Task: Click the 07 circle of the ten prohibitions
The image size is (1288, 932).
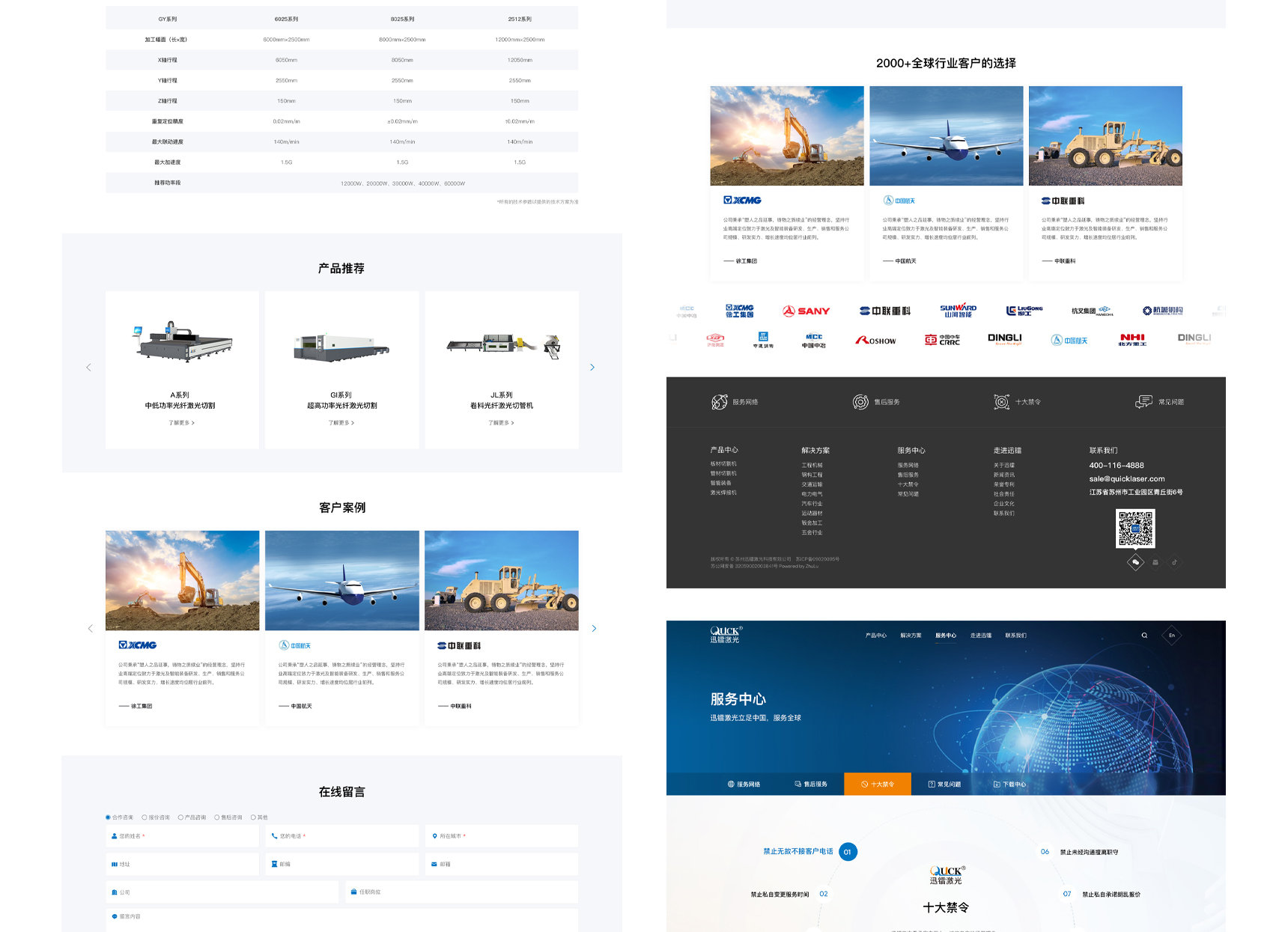Action: (1067, 894)
